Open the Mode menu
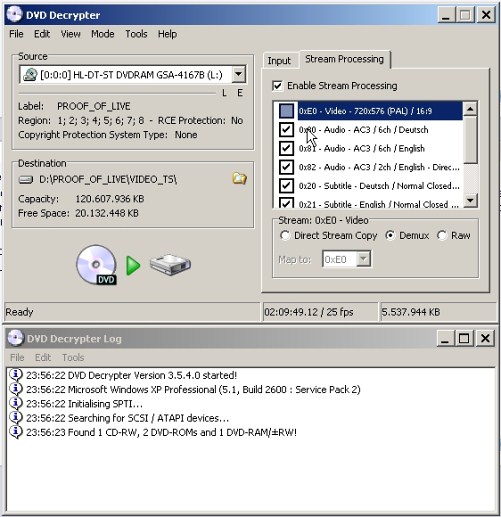Screen dimensions: 501x517 pos(103,34)
